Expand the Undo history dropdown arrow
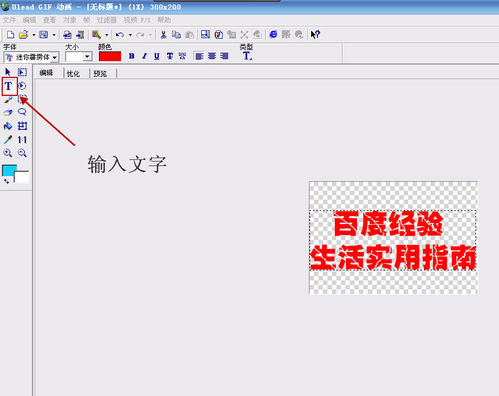Viewport: 499px width, 396px height. click(x=130, y=35)
